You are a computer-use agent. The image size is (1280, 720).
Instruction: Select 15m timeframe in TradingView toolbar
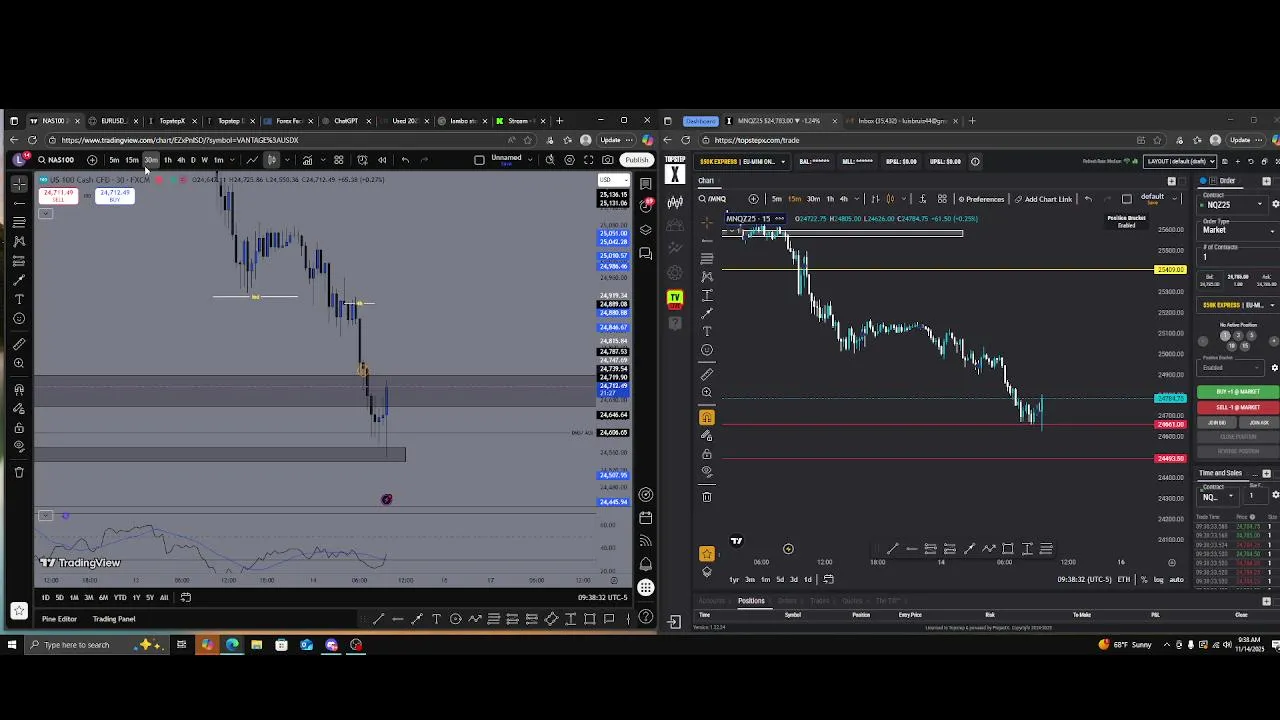pyautogui.click(x=132, y=160)
